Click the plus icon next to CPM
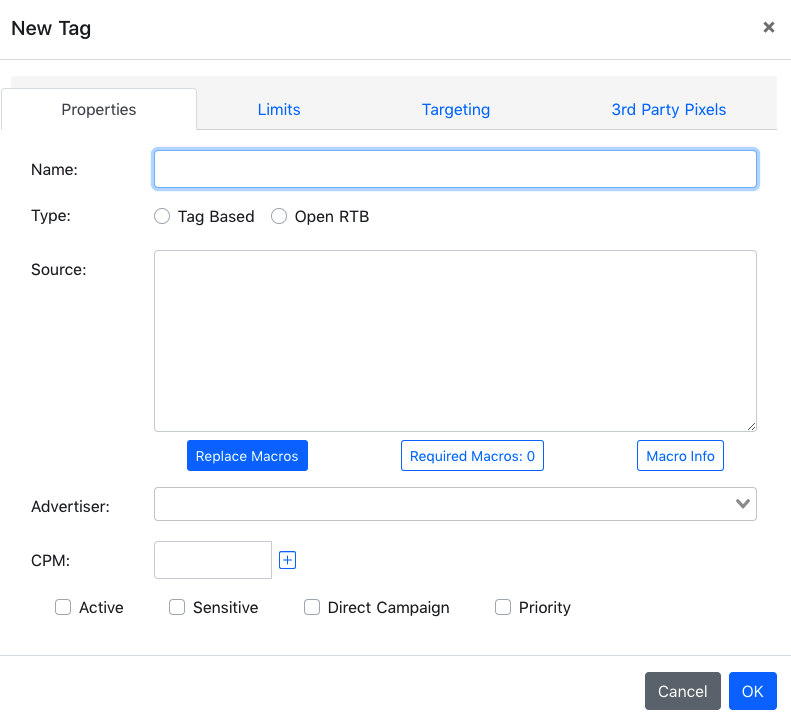Screen dimensions: 791x717 288,560
